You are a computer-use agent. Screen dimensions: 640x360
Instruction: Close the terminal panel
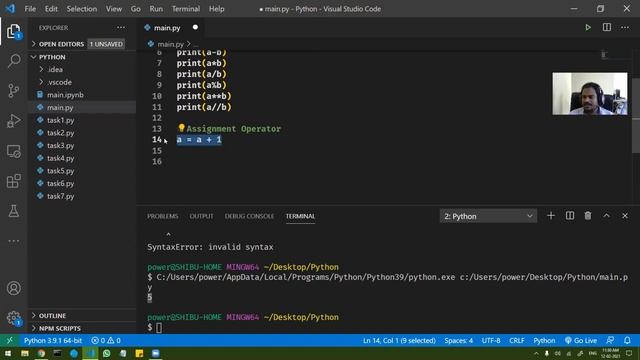pyautogui.click(x=625, y=216)
